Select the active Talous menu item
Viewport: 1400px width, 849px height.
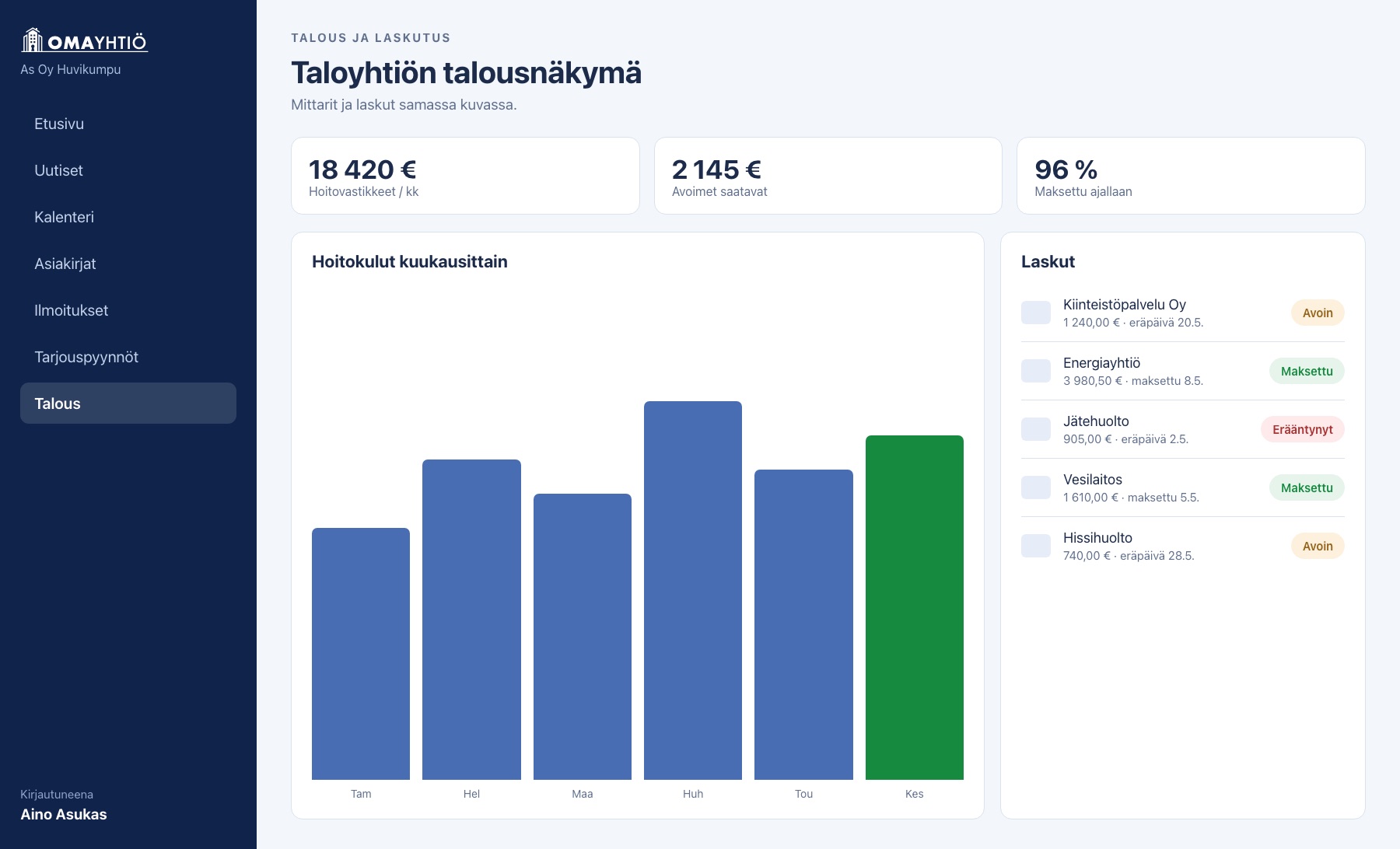(x=128, y=403)
